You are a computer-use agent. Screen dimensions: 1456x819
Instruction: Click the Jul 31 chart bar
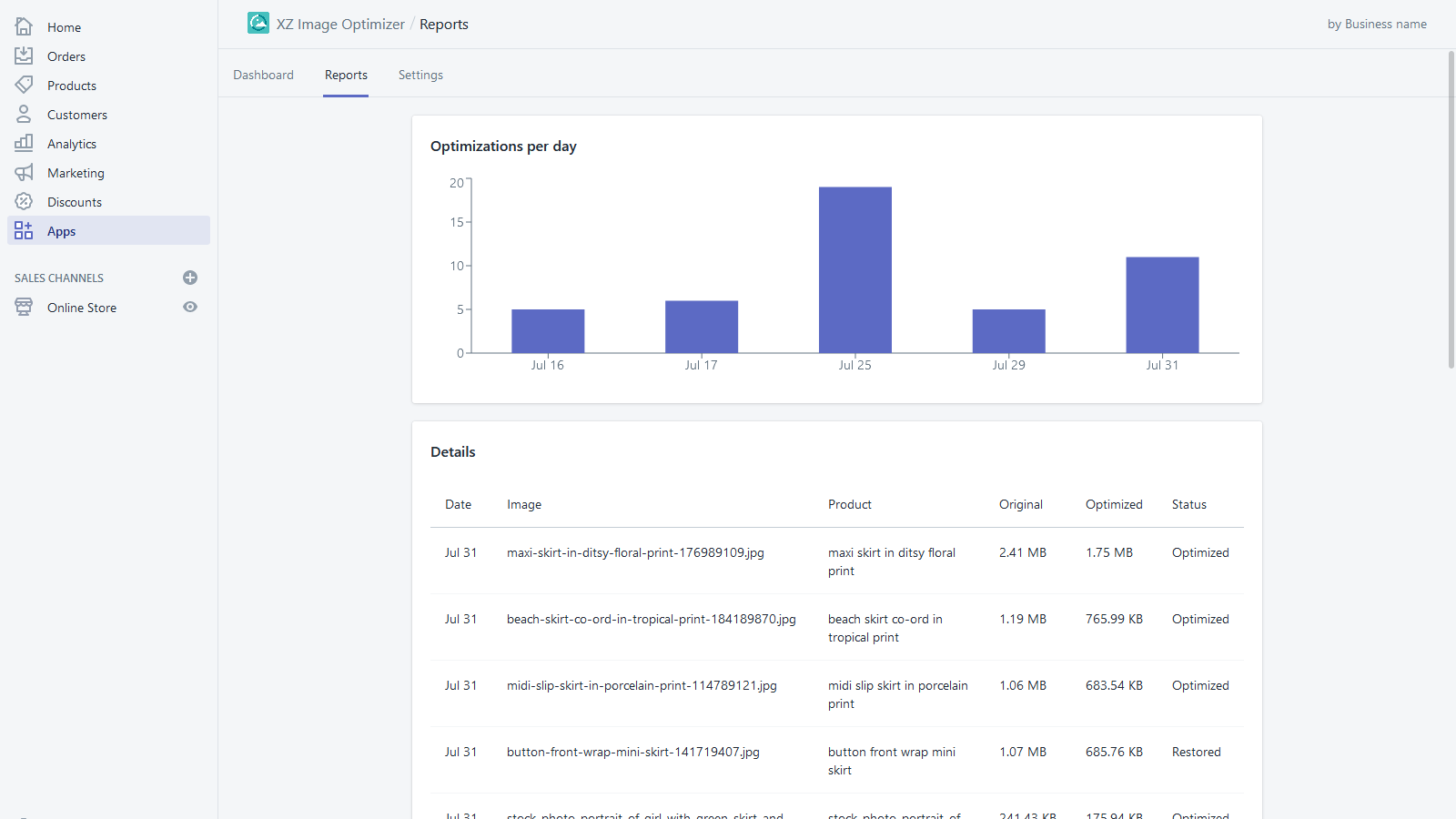(x=1162, y=304)
